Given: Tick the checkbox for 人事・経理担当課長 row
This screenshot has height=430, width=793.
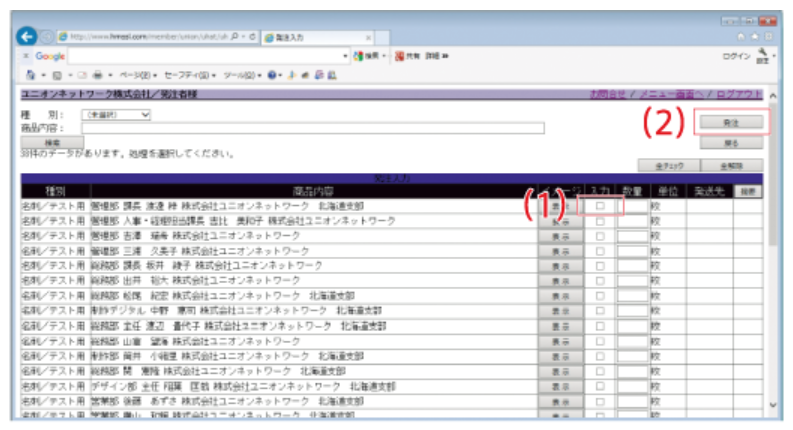Looking at the screenshot, I should coord(600,221).
